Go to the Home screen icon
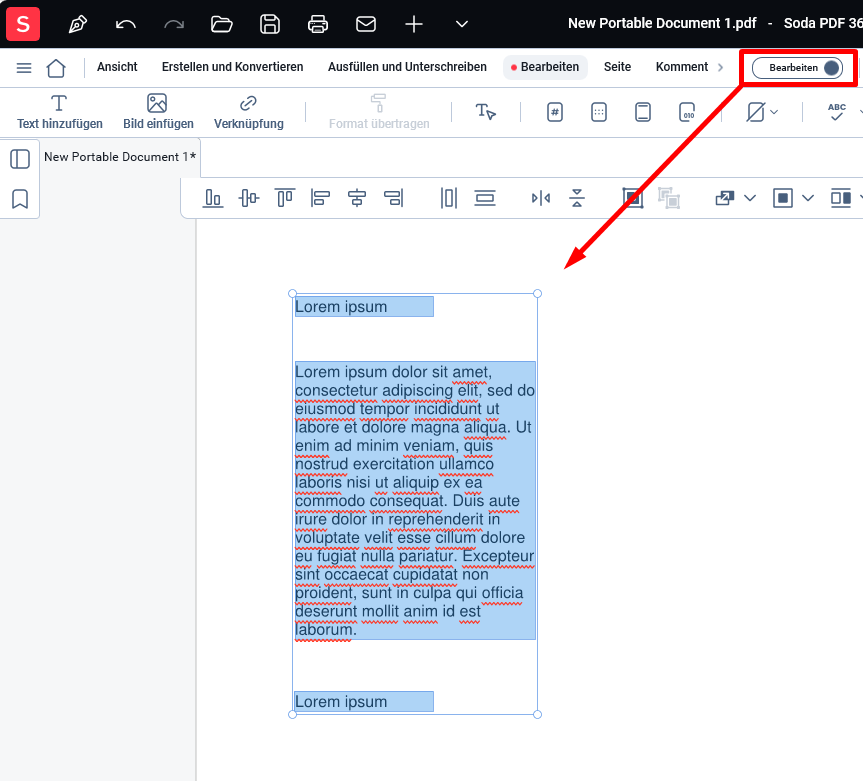 56,68
